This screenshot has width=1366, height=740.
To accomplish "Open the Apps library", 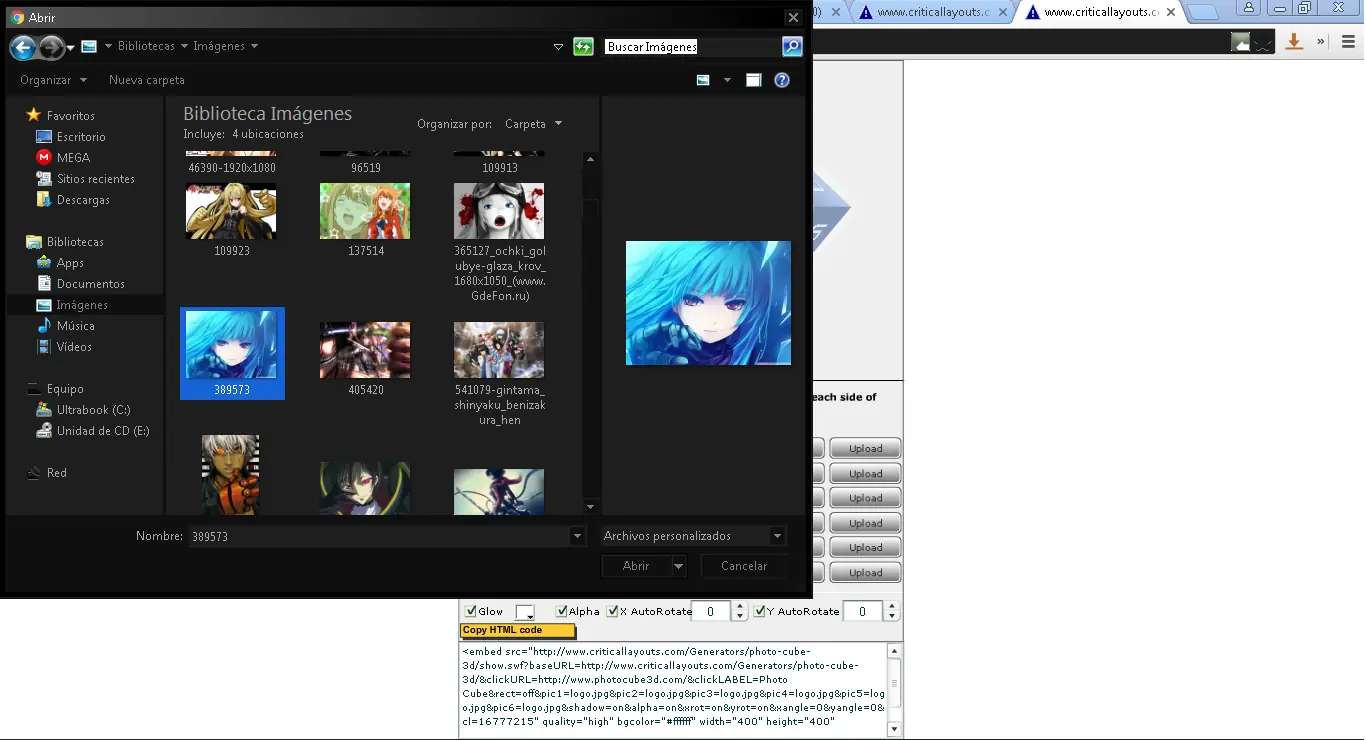I will point(60,263).
